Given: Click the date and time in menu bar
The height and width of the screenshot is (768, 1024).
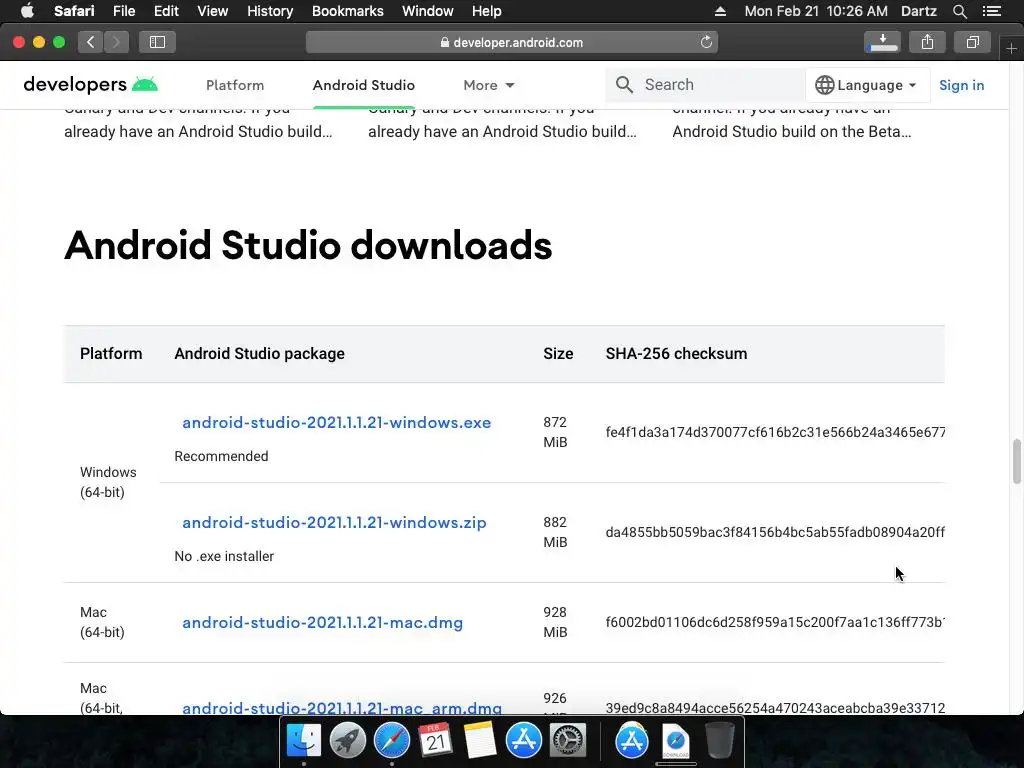Looking at the screenshot, I should (x=816, y=11).
